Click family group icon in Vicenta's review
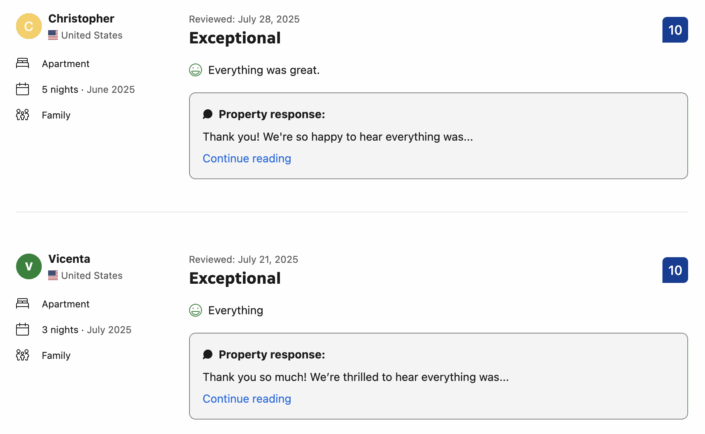 coord(22,355)
